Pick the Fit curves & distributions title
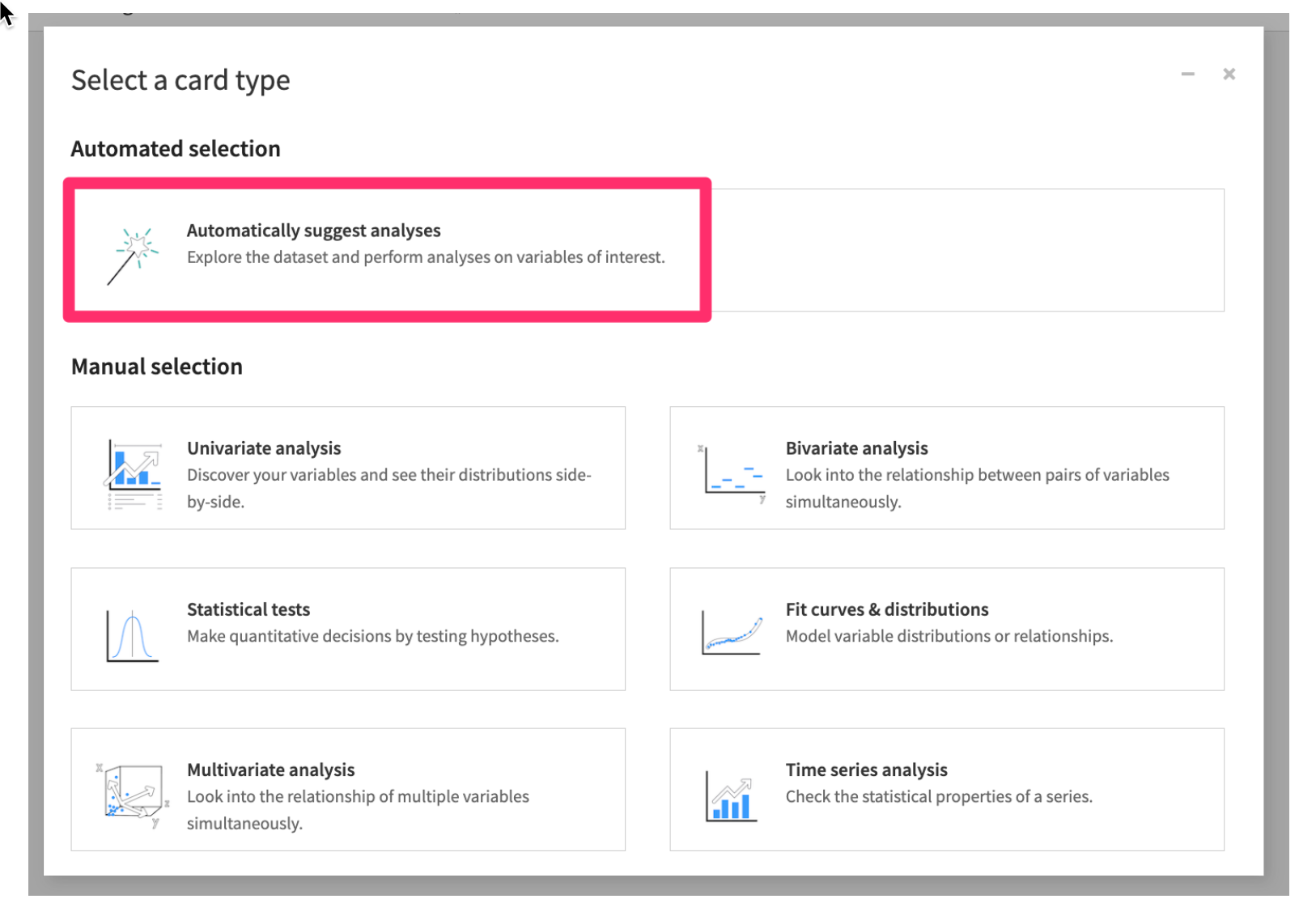 pos(887,609)
